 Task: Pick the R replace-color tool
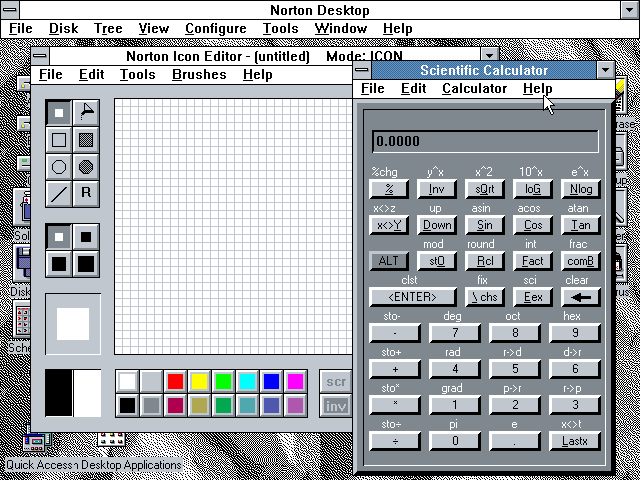point(86,194)
